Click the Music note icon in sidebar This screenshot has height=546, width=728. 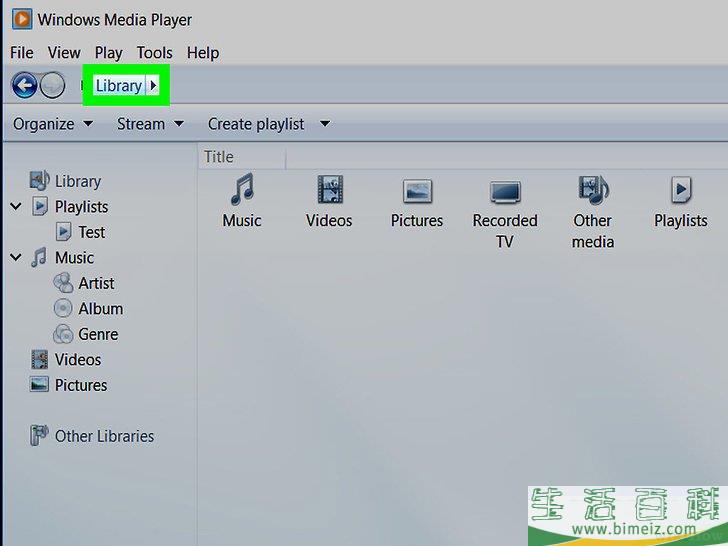coord(39,257)
